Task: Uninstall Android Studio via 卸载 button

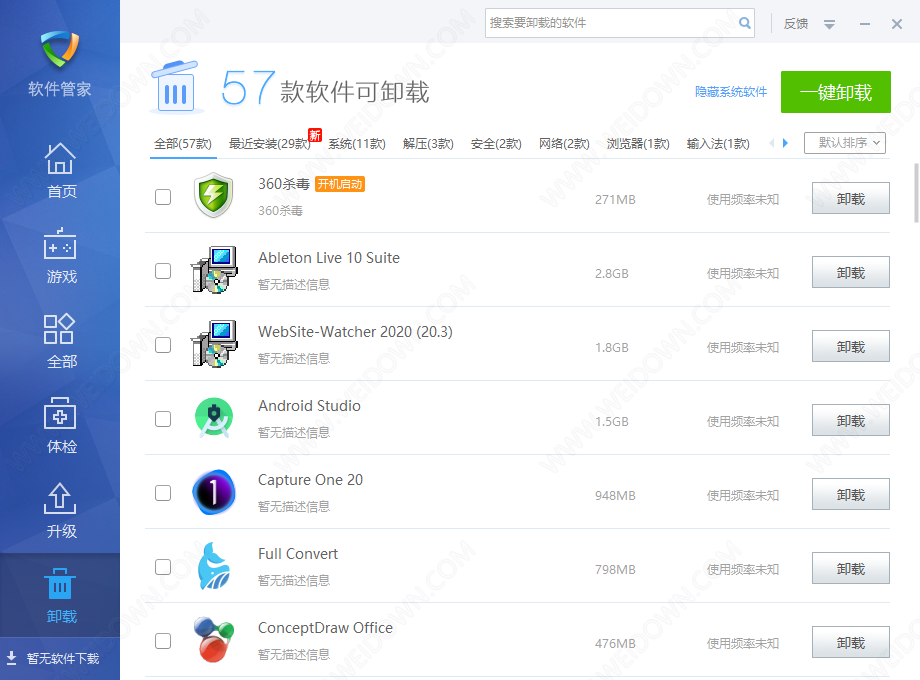Action: (x=851, y=420)
